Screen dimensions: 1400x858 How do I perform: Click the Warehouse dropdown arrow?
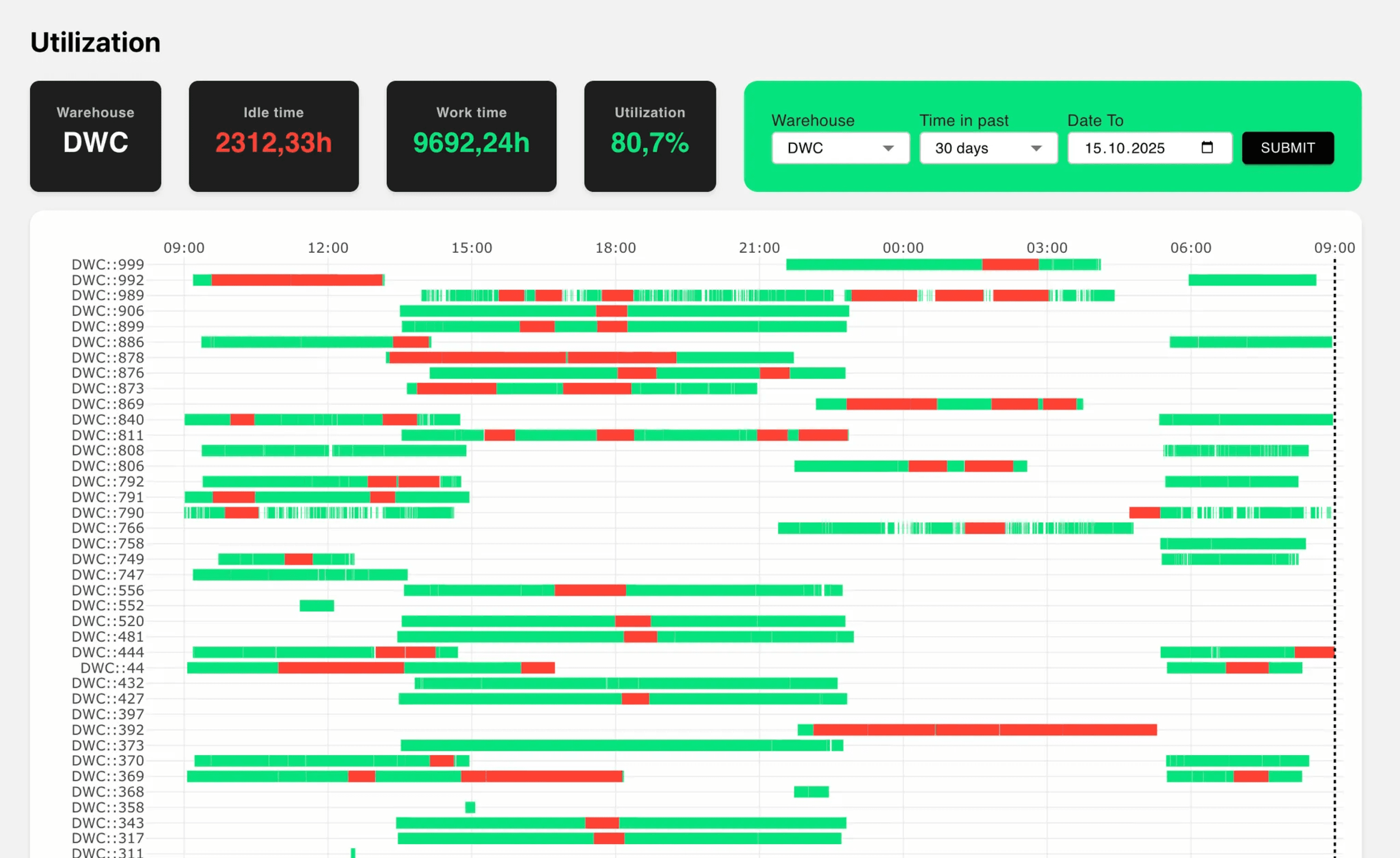coord(888,148)
